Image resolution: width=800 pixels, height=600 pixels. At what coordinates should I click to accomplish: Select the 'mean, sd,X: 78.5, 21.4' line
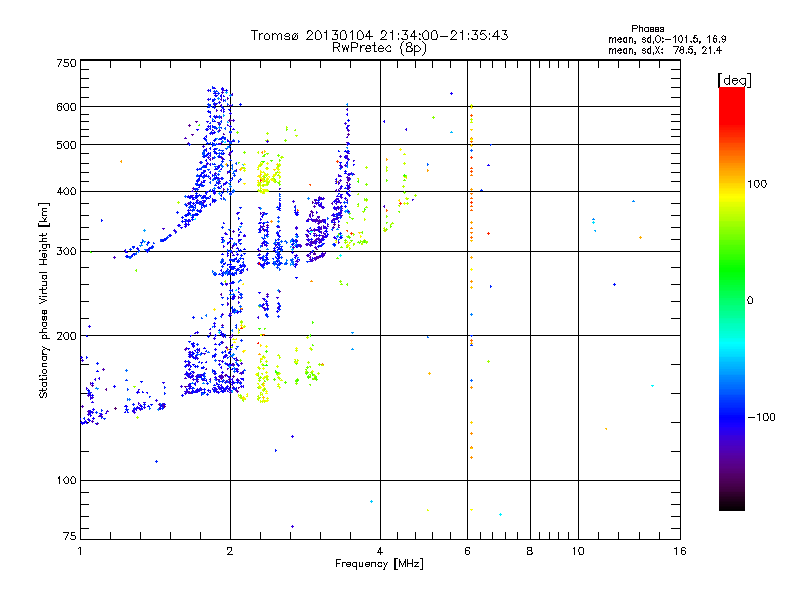pyautogui.click(x=665, y=50)
